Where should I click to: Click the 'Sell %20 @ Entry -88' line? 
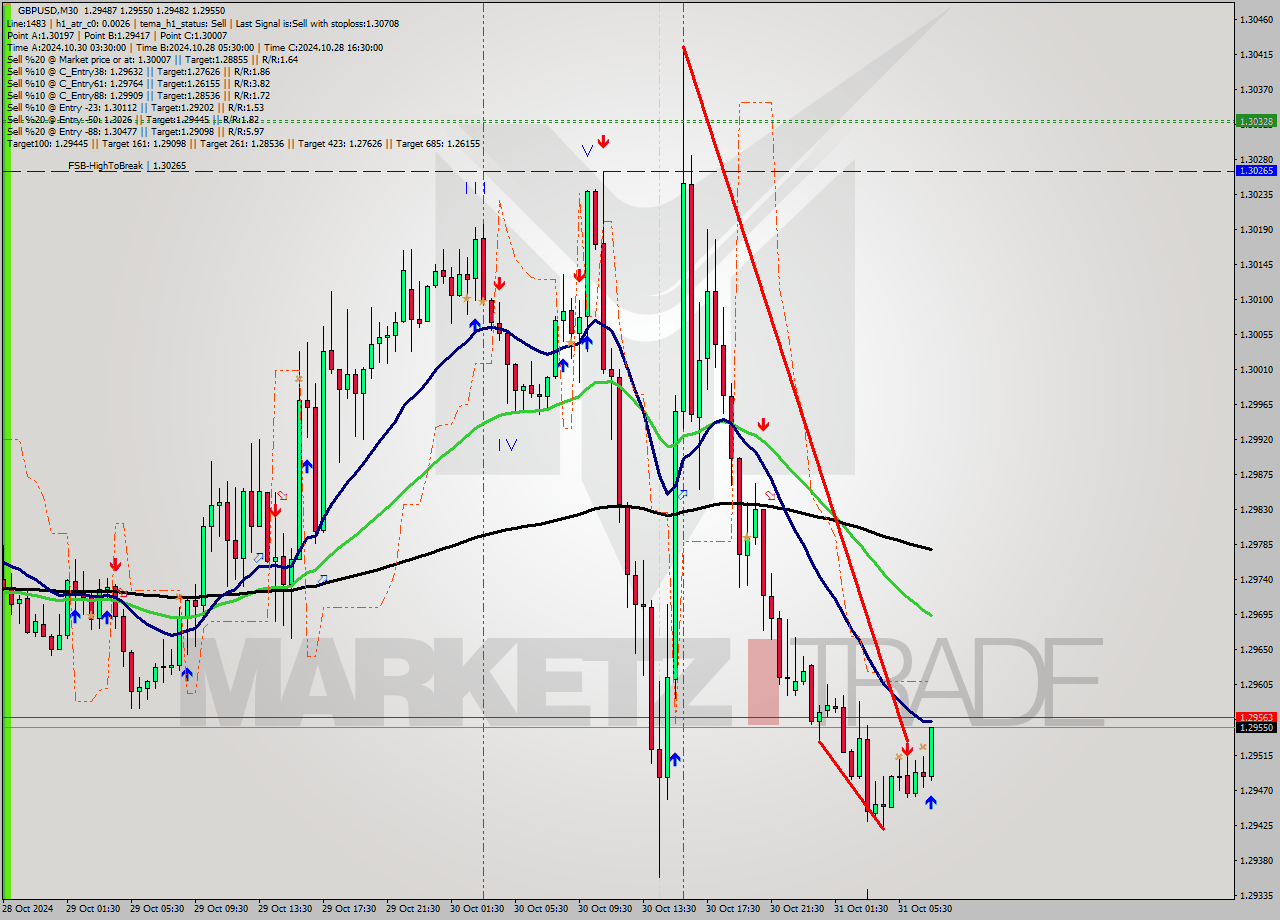coord(135,131)
